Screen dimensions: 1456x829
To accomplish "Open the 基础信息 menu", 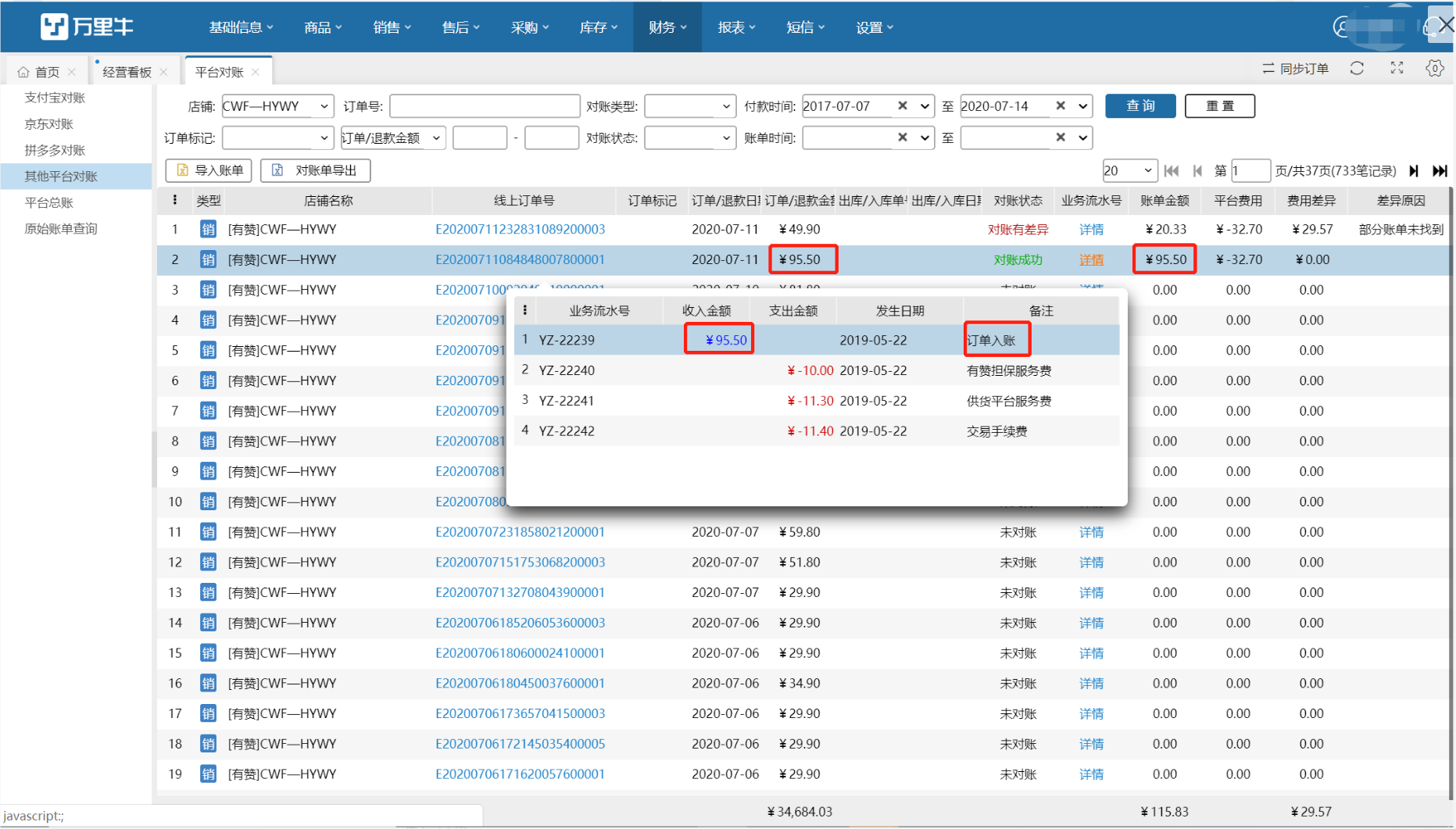I will coord(241,27).
